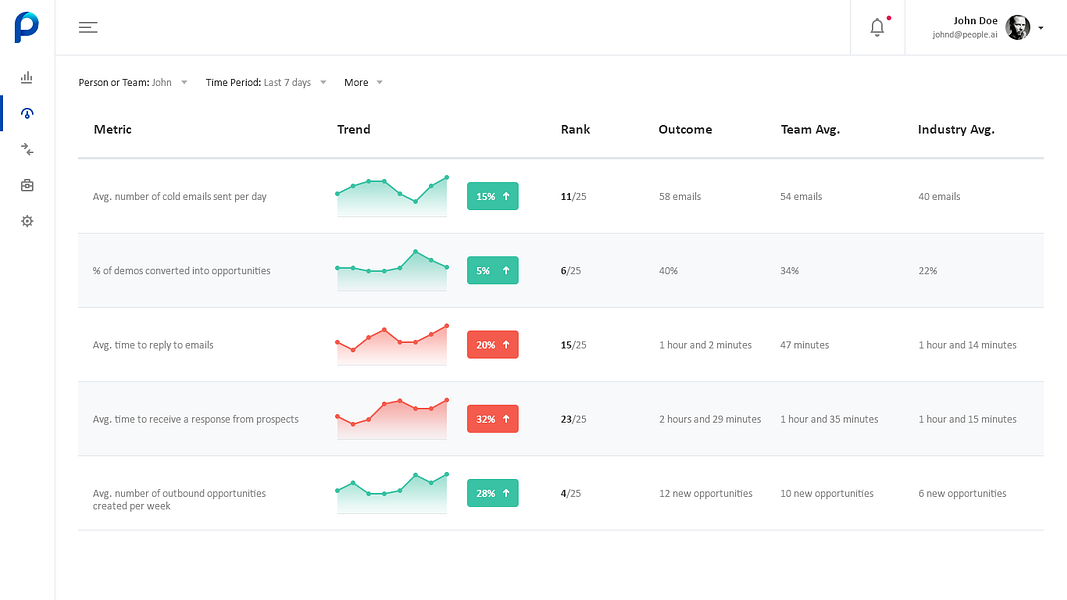The image size is (1067, 600).
Task: Select the gauge dashboard sidebar icon
Action: 27,113
